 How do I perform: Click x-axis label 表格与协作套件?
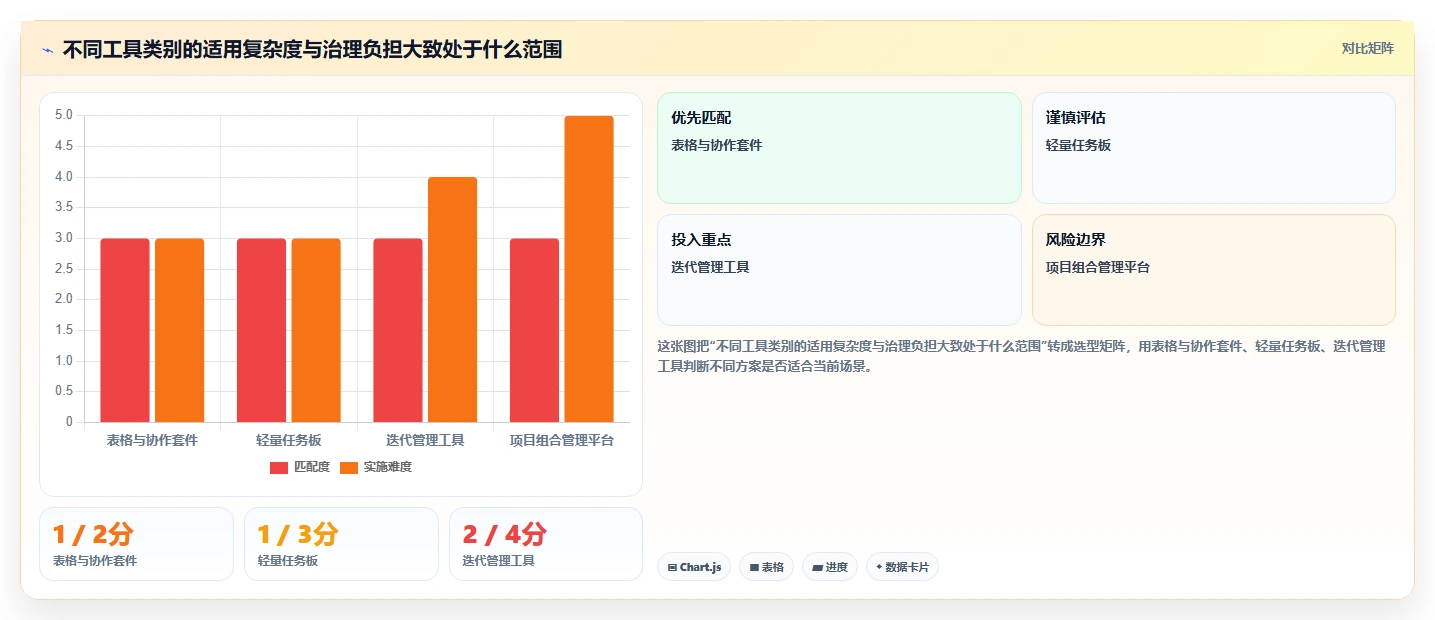(x=152, y=440)
